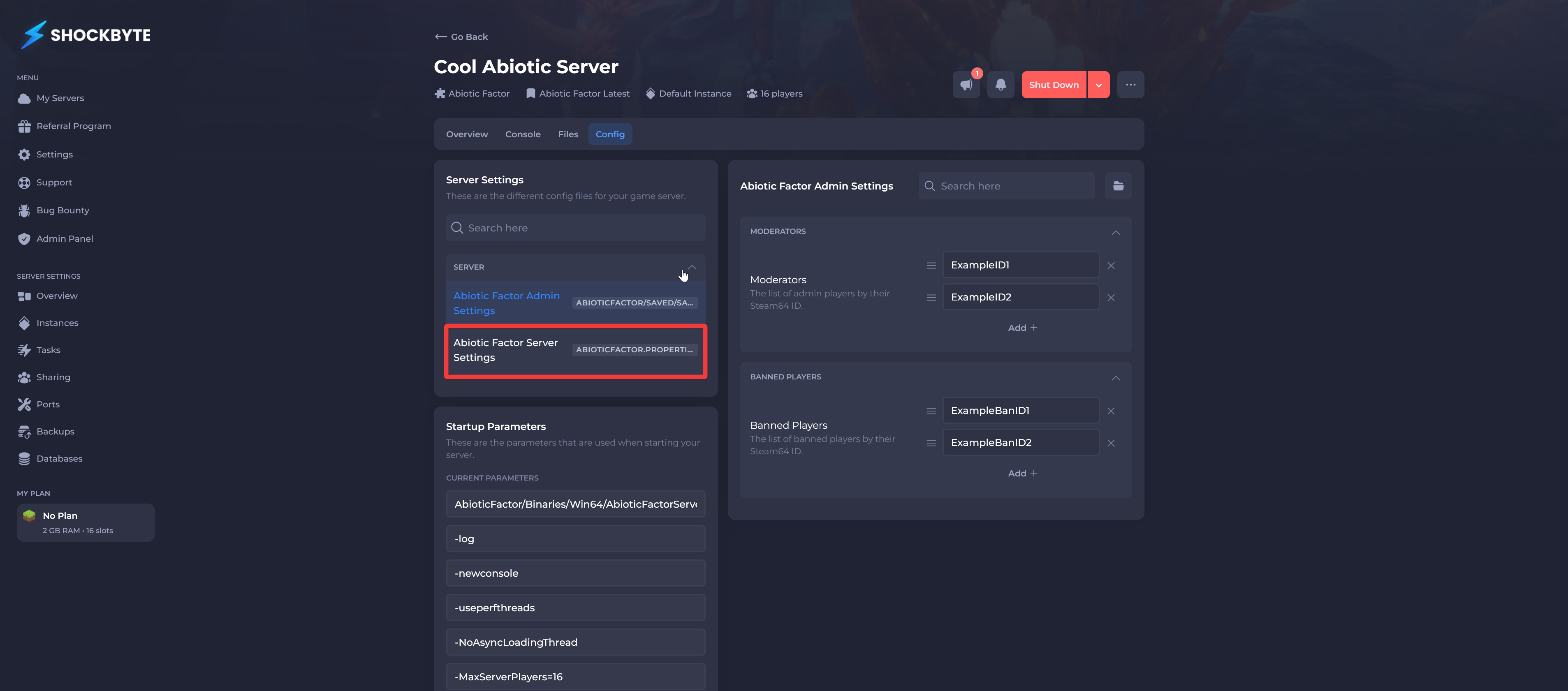This screenshot has width=1568, height=691.
Task: Open Abiotic Factor Admin Settings config
Action: 575,303
